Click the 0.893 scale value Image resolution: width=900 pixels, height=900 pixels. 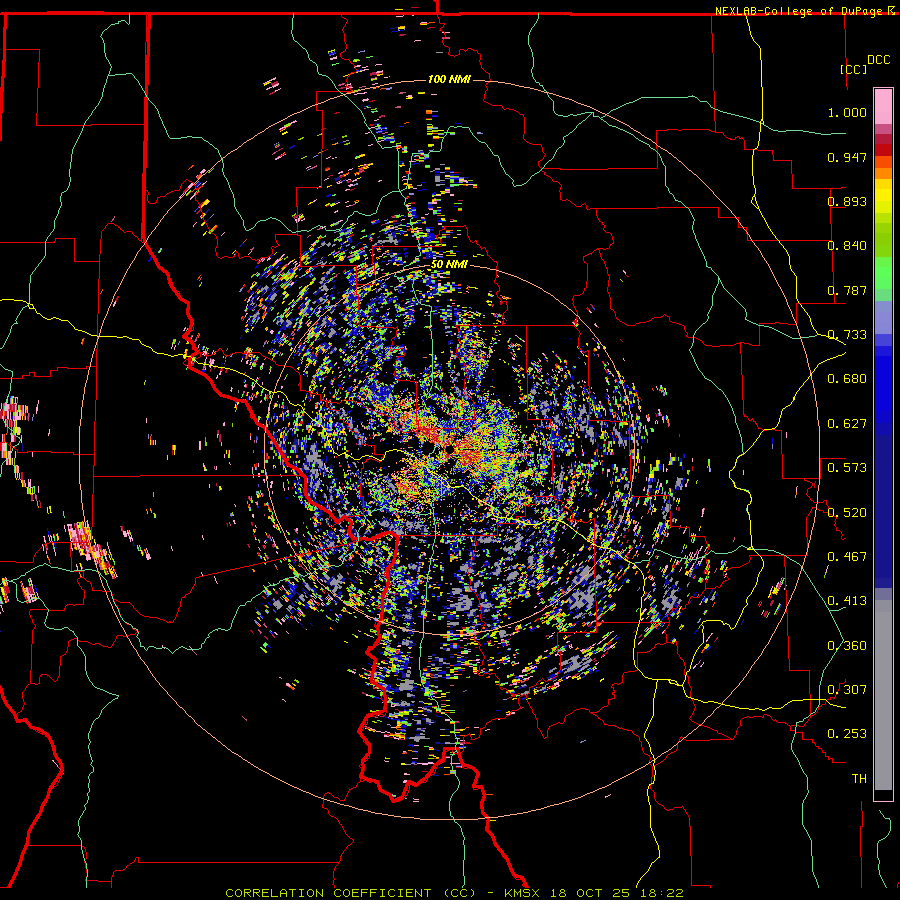847,201
